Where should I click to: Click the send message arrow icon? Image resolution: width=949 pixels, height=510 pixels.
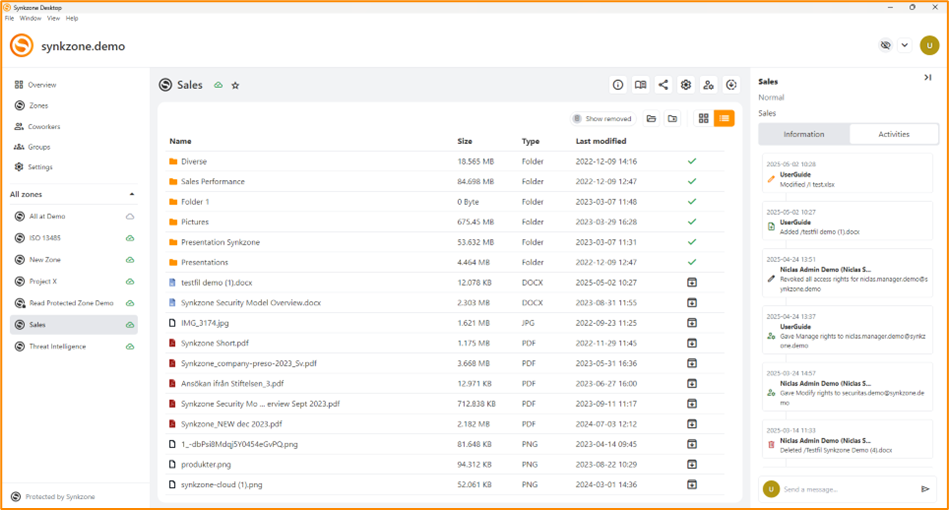click(x=925, y=489)
